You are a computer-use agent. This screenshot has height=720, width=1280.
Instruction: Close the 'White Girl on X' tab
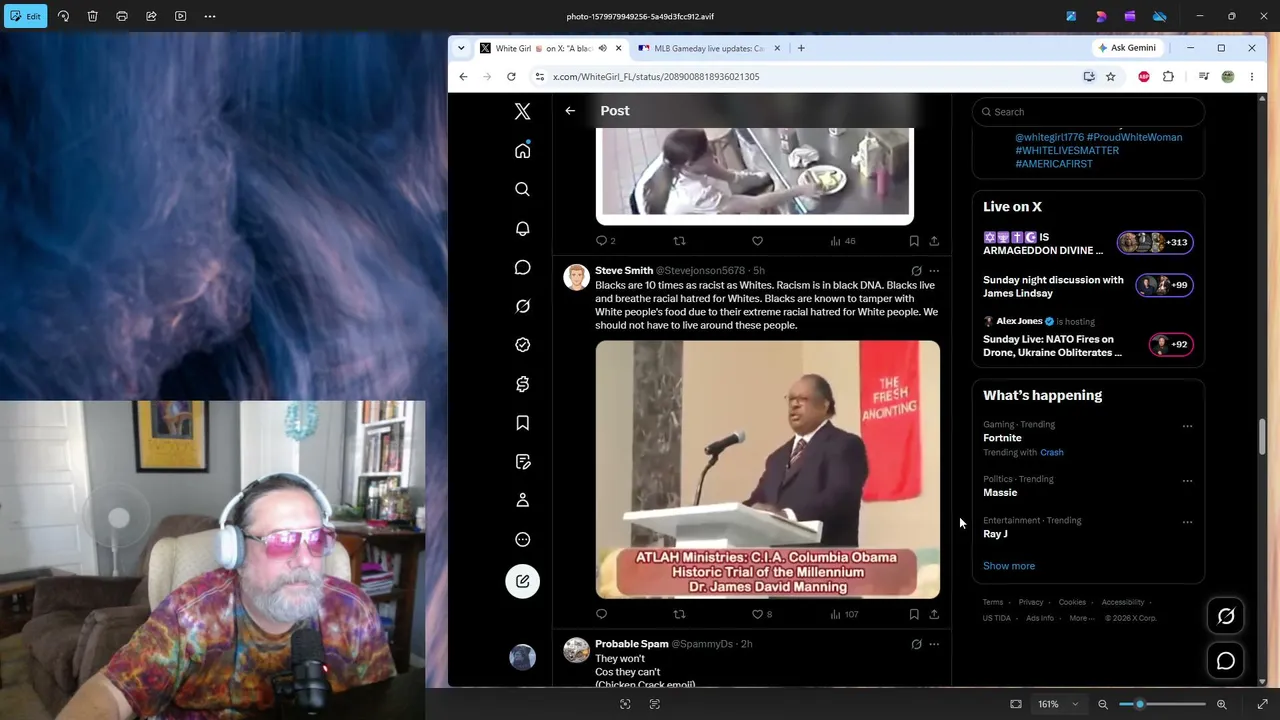pyautogui.click(x=618, y=48)
